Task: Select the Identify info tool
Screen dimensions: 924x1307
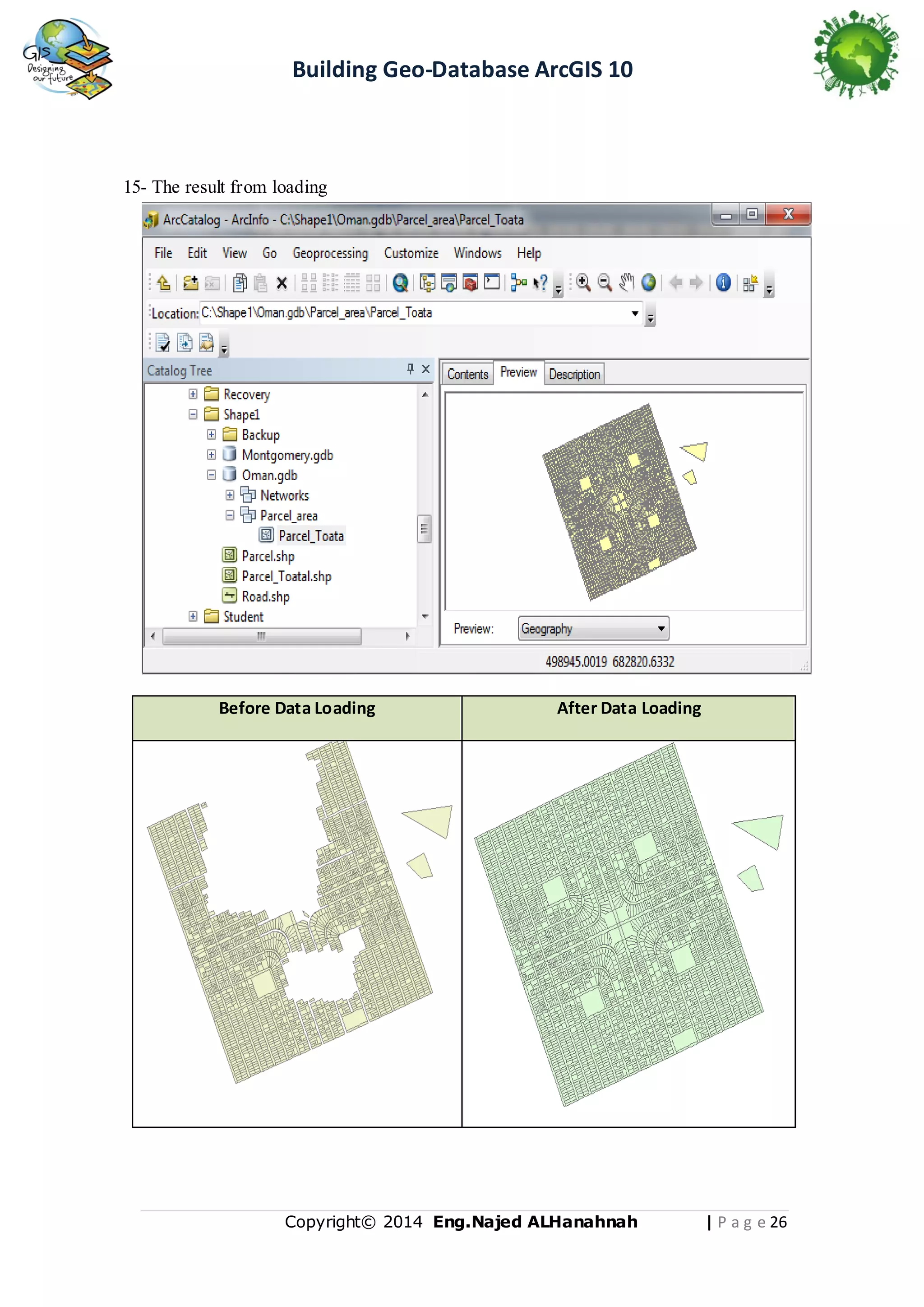Action: 723,283
